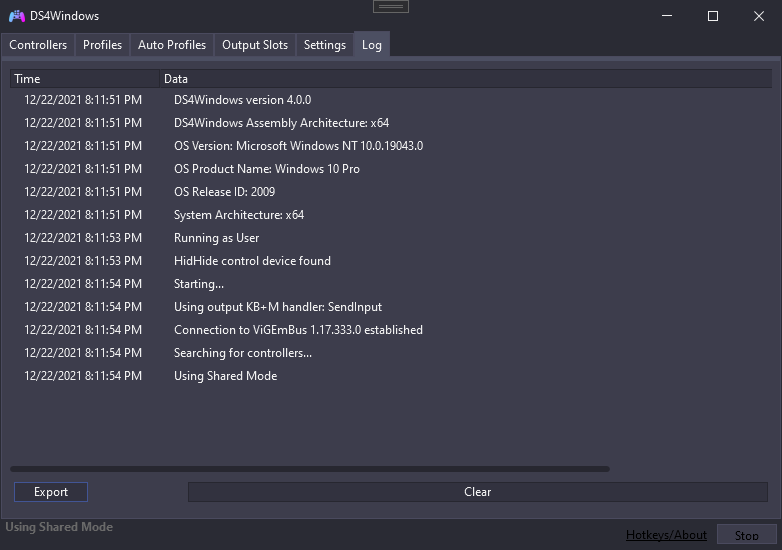The width and height of the screenshot is (782, 550).
Task: Select the 'DS4Windows Assembly Architecture: x64' row
Action: (x=391, y=123)
